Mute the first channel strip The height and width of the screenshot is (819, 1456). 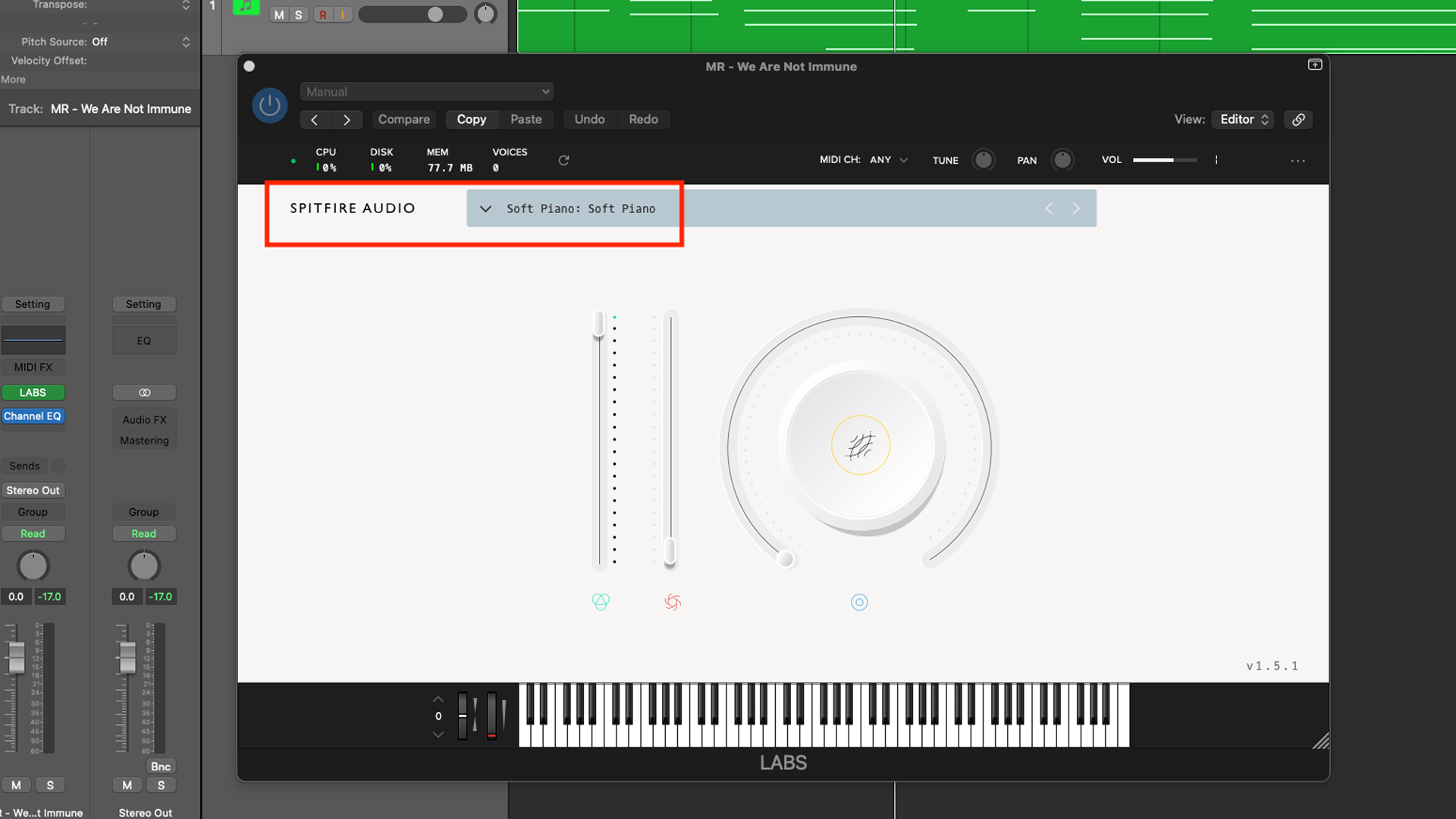click(x=16, y=785)
